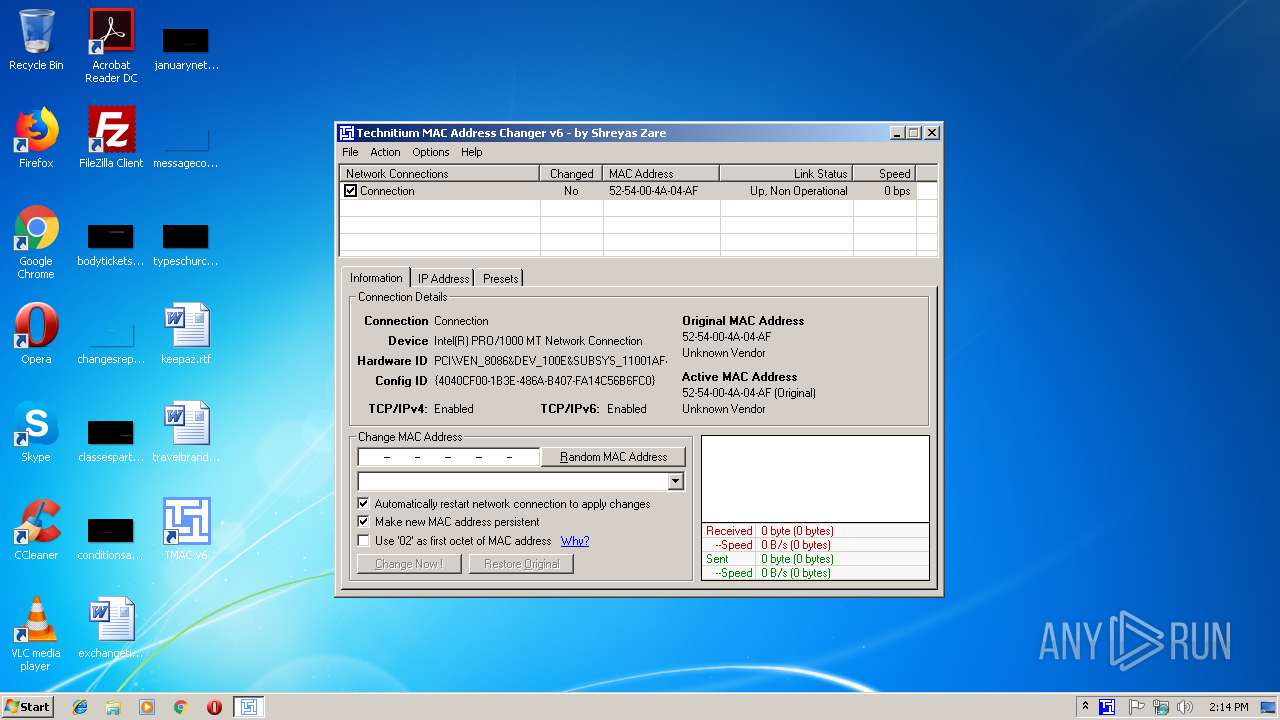The height and width of the screenshot is (720, 1280).
Task: Click TMAC title bar app icon
Action: click(347, 133)
